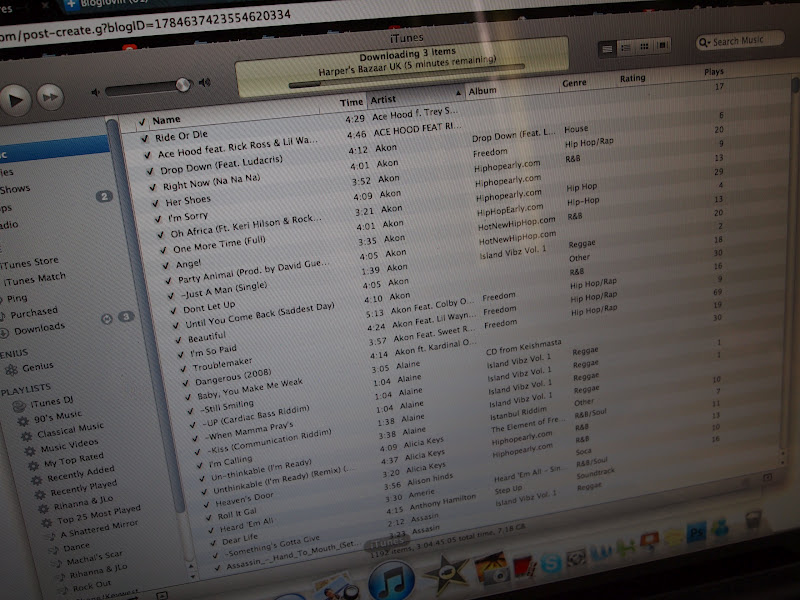Screen dimensions: 800x600
Task: Select the Rock Out playlist
Action: point(91,586)
